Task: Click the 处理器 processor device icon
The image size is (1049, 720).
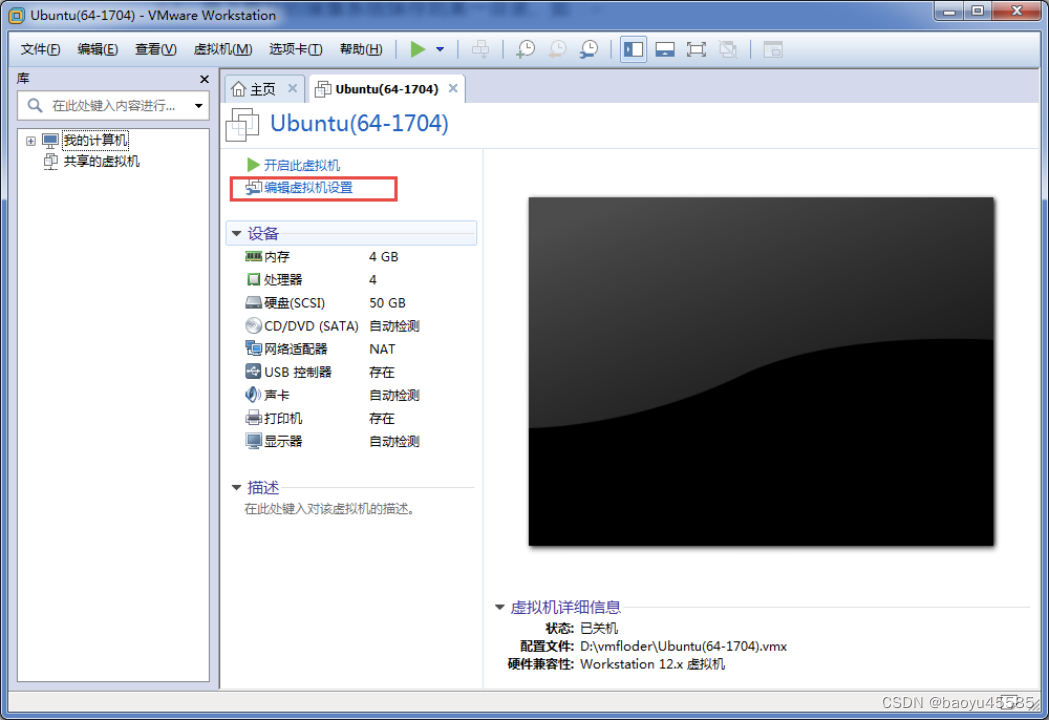Action: click(x=253, y=280)
